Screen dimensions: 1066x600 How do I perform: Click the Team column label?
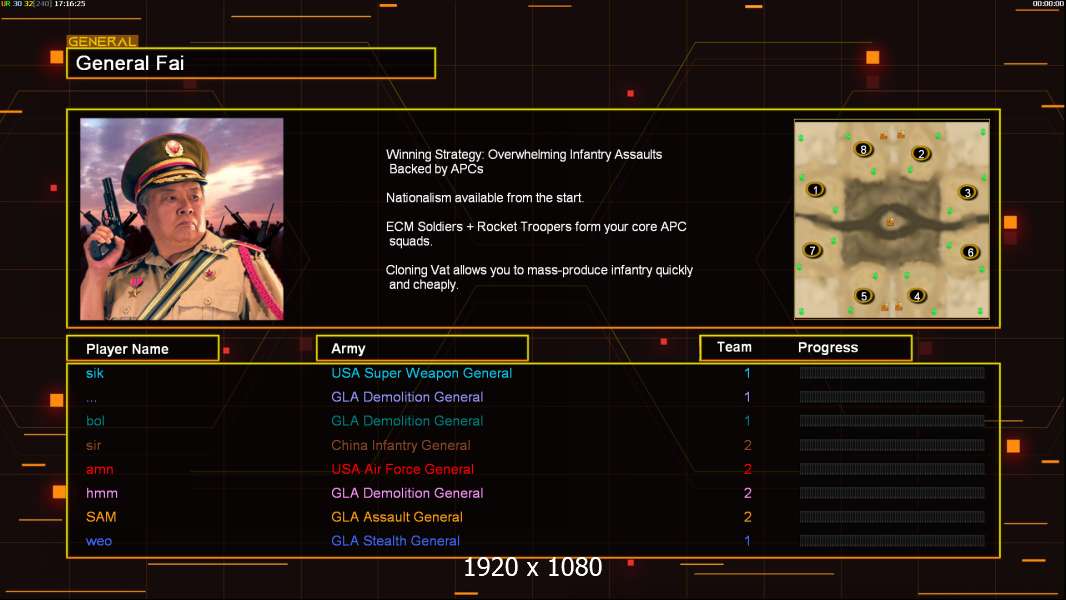coord(734,347)
